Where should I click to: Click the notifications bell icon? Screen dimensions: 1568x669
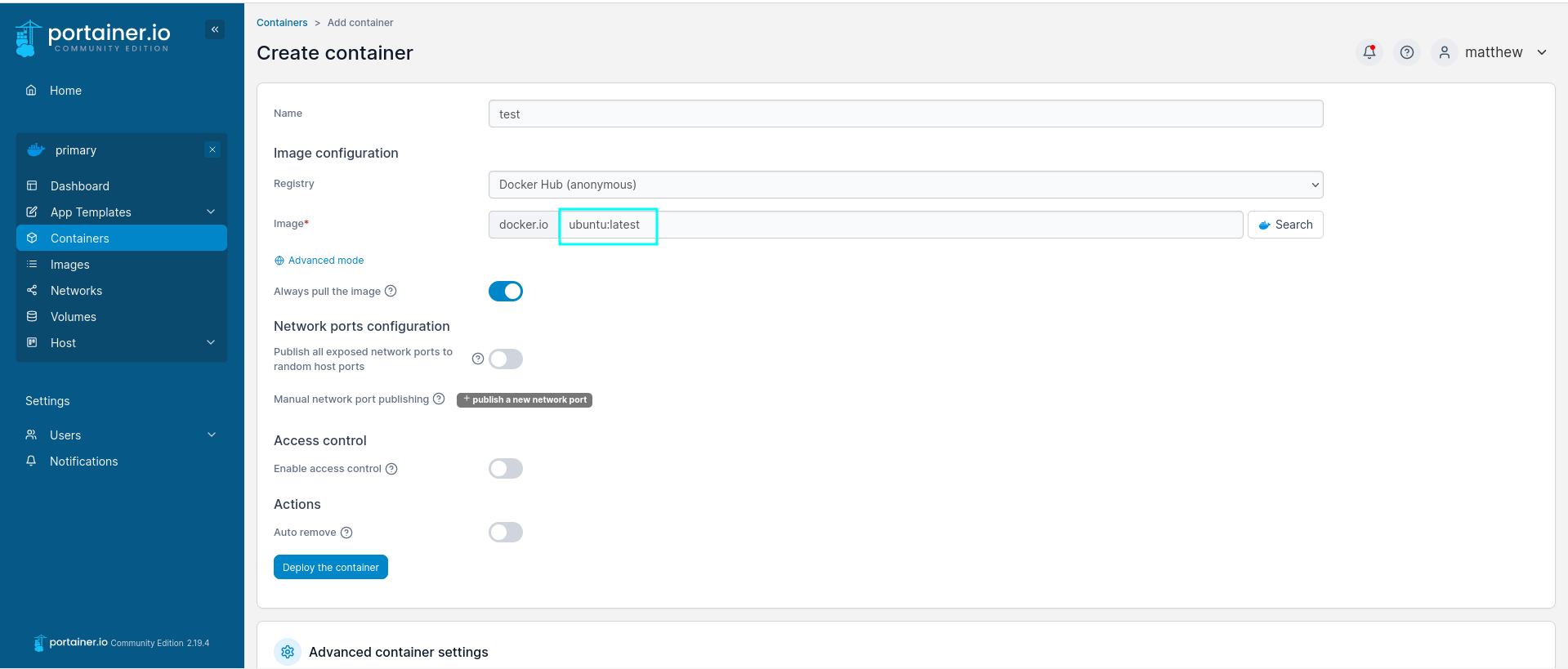(x=1369, y=52)
